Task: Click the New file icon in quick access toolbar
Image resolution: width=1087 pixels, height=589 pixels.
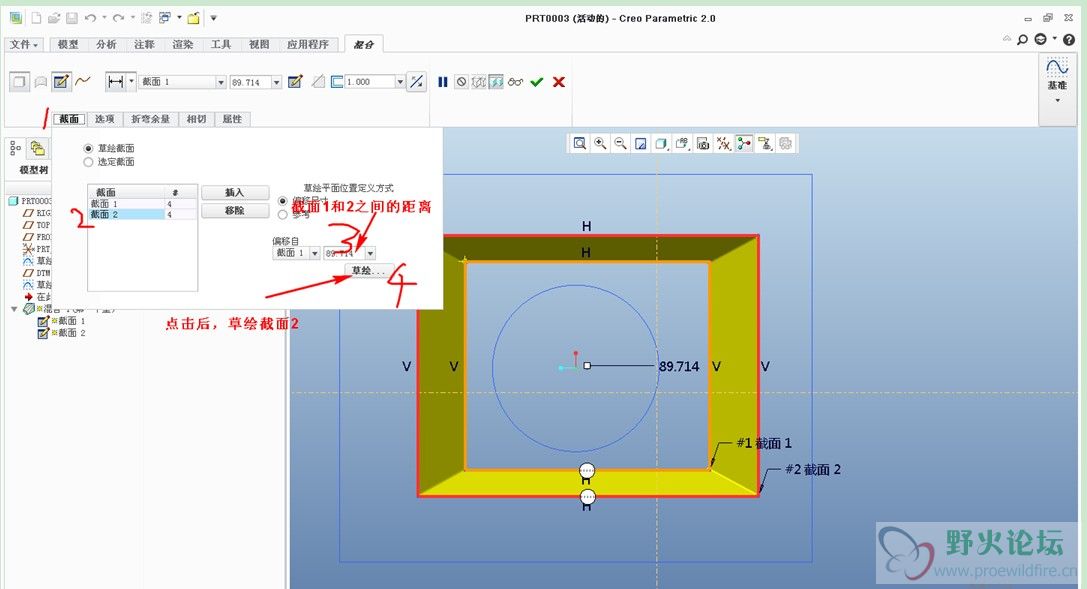Action: pyautogui.click(x=36, y=18)
